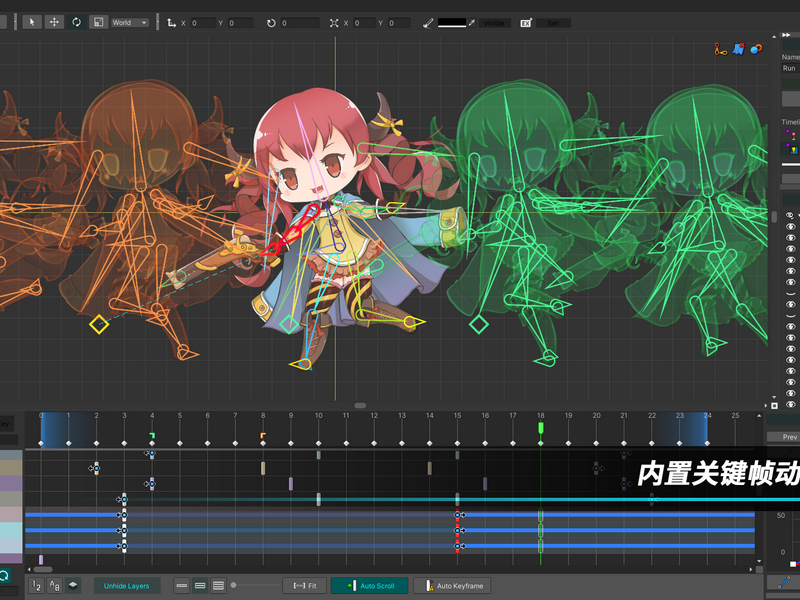The height and width of the screenshot is (600, 800).
Task: Click the Unhide Layers button
Action: click(127, 586)
